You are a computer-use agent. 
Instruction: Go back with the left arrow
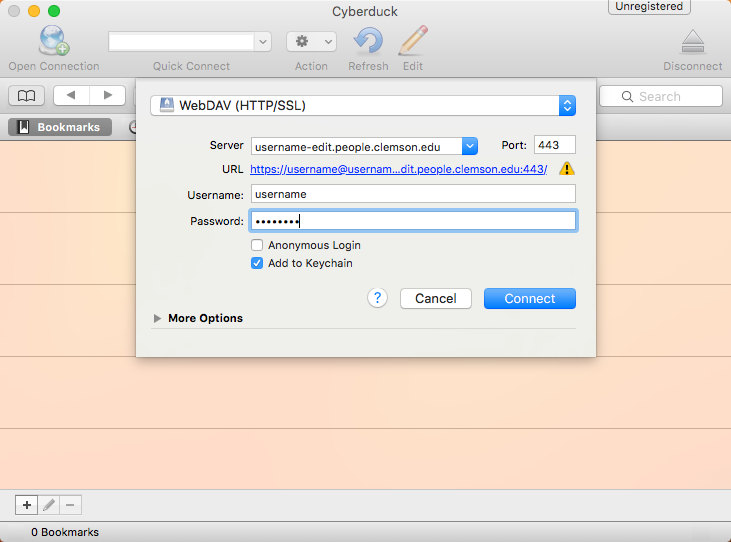pos(71,96)
